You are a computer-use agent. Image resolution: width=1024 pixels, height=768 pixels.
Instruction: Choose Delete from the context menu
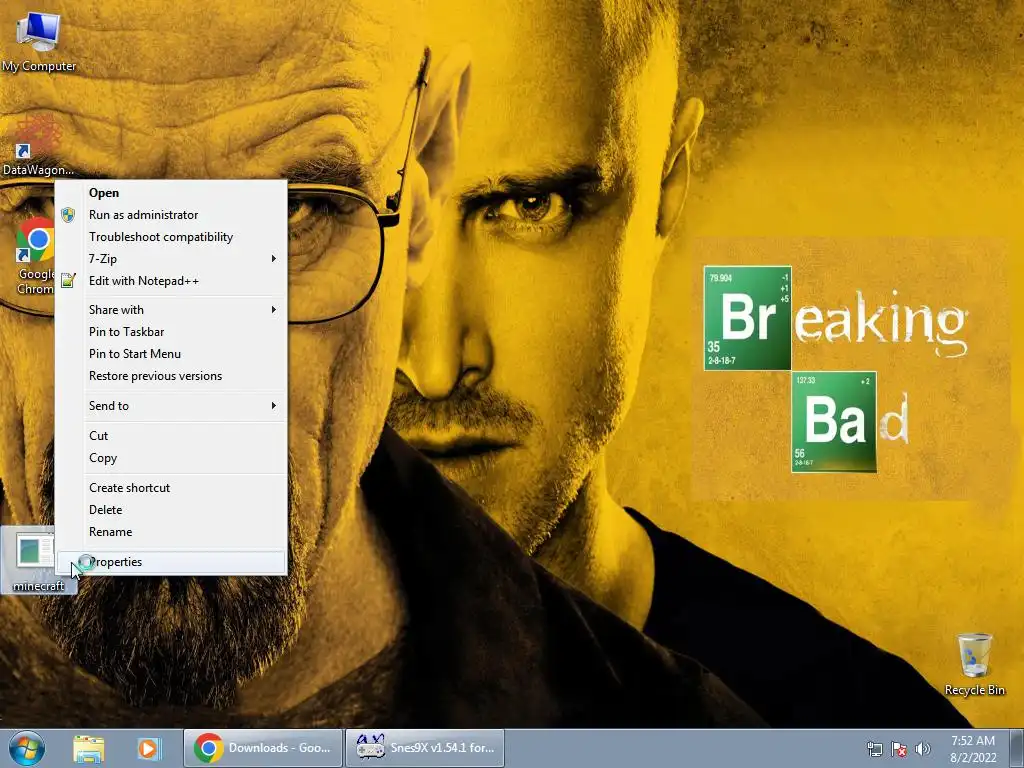(x=171, y=511)
